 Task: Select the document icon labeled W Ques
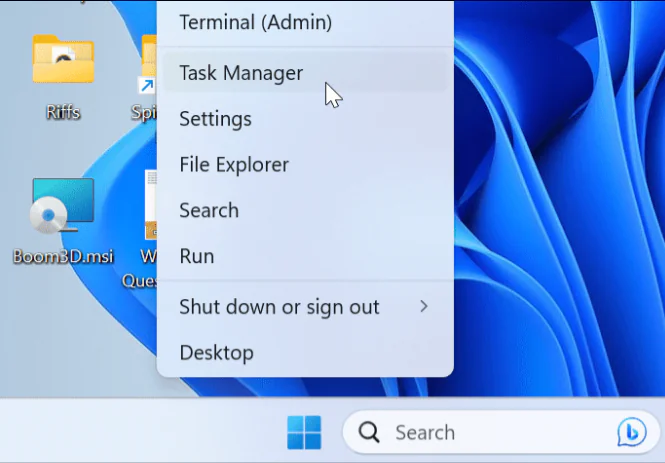click(x=150, y=204)
